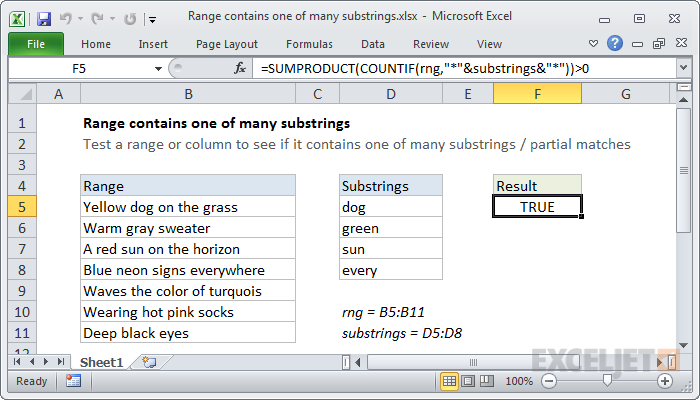
Task: Open Customize Quick Access Toolbar dropdown
Action: (x=153, y=19)
